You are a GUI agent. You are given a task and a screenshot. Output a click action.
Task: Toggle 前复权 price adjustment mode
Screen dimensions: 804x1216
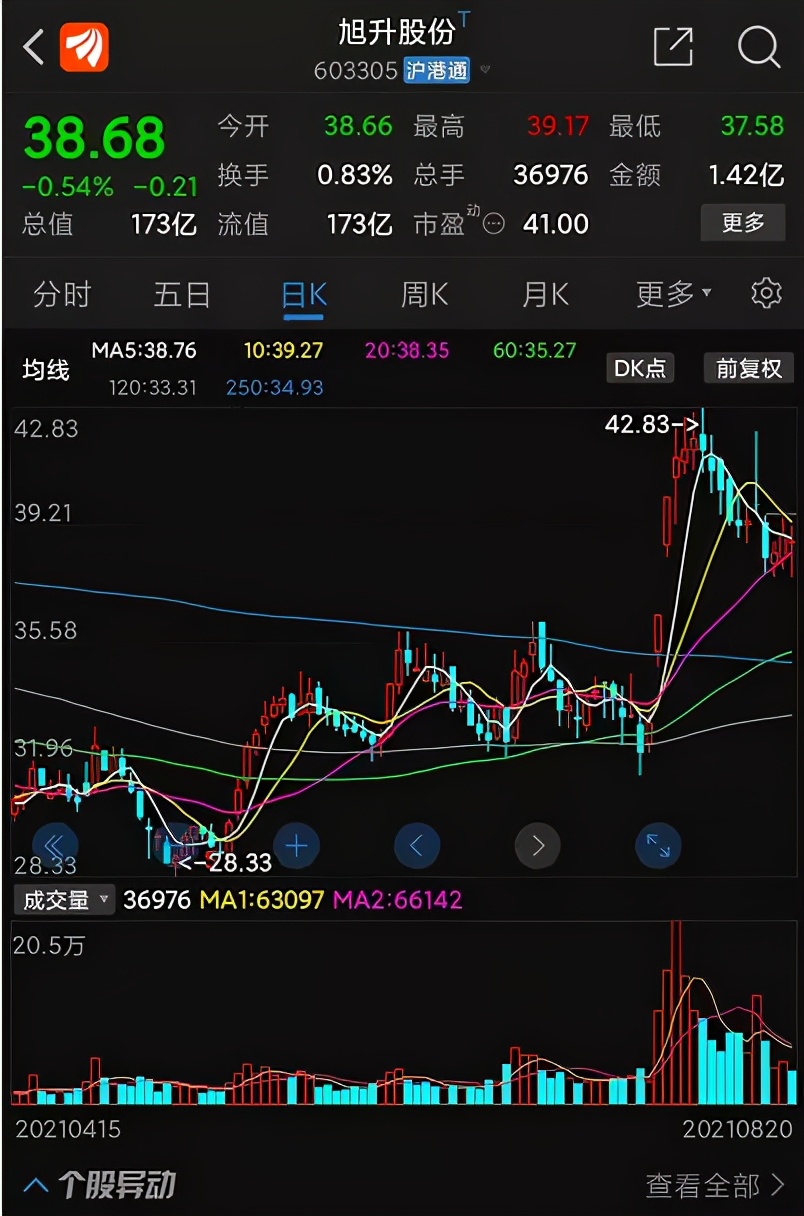click(x=748, y=368)
